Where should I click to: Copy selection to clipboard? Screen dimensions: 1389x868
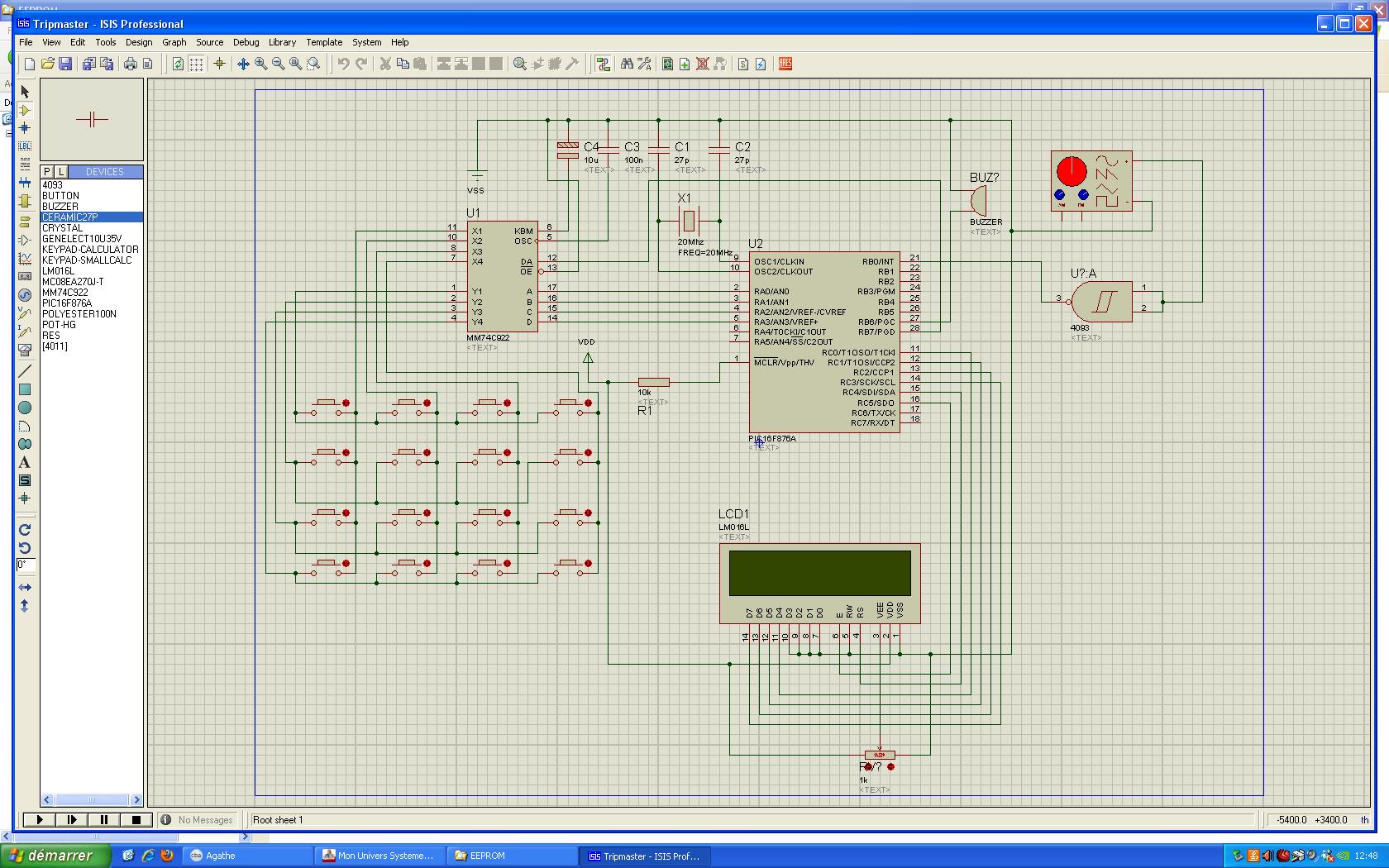coord(403,64)
